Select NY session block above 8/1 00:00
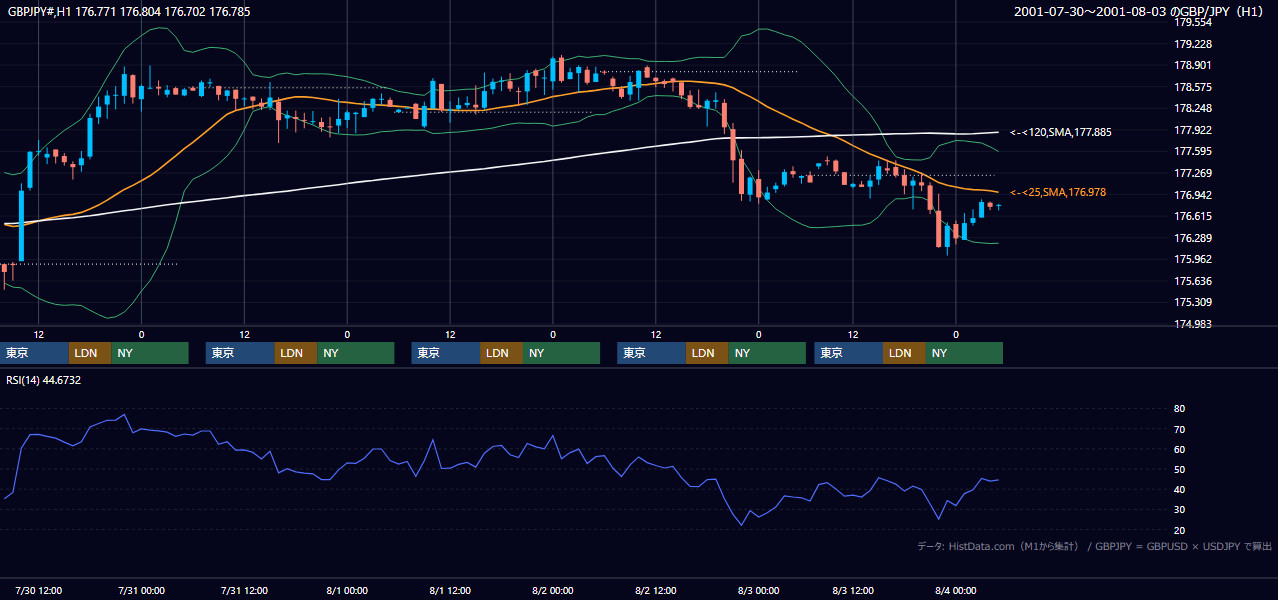Screen dimensions: 1278x600 click(x=356, y=353)
